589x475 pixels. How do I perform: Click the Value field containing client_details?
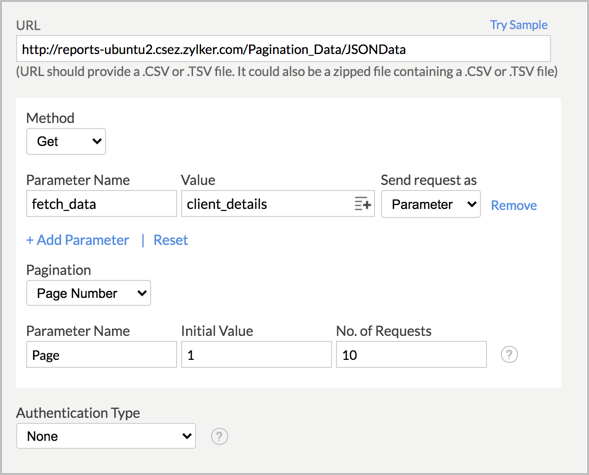click(278, 204)
